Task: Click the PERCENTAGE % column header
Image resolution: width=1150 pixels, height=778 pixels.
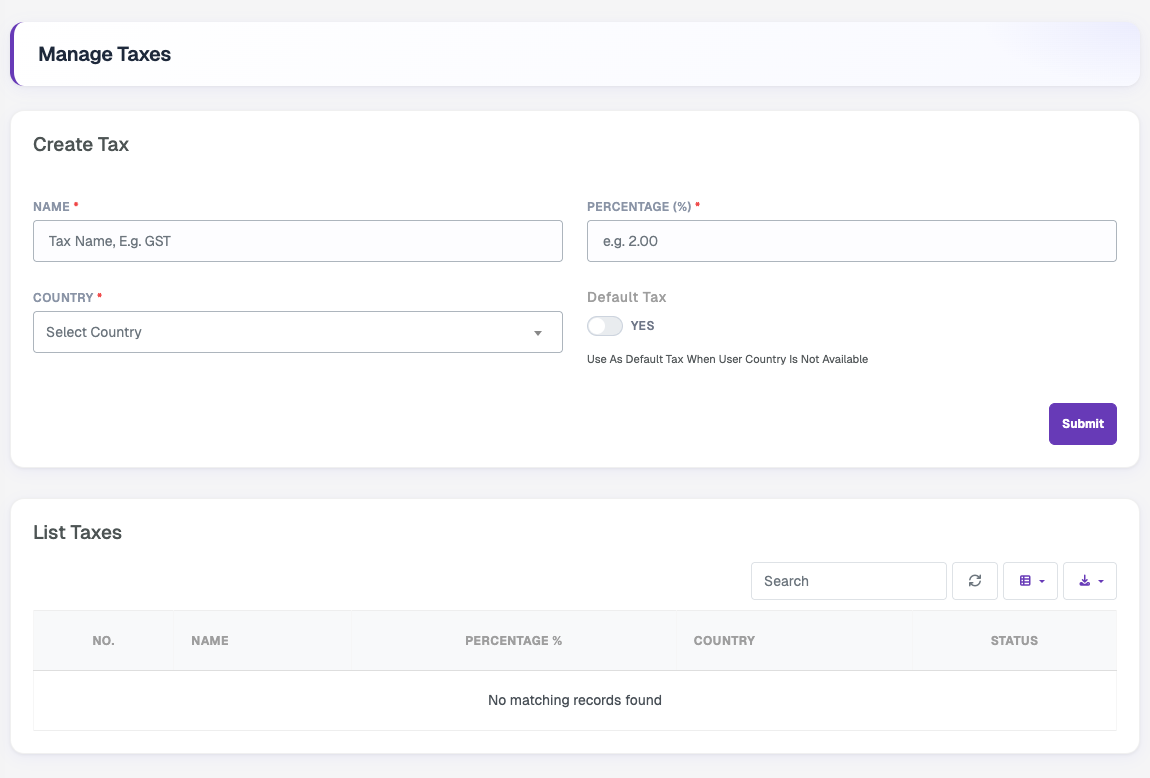Action: (x=513, y=641)
